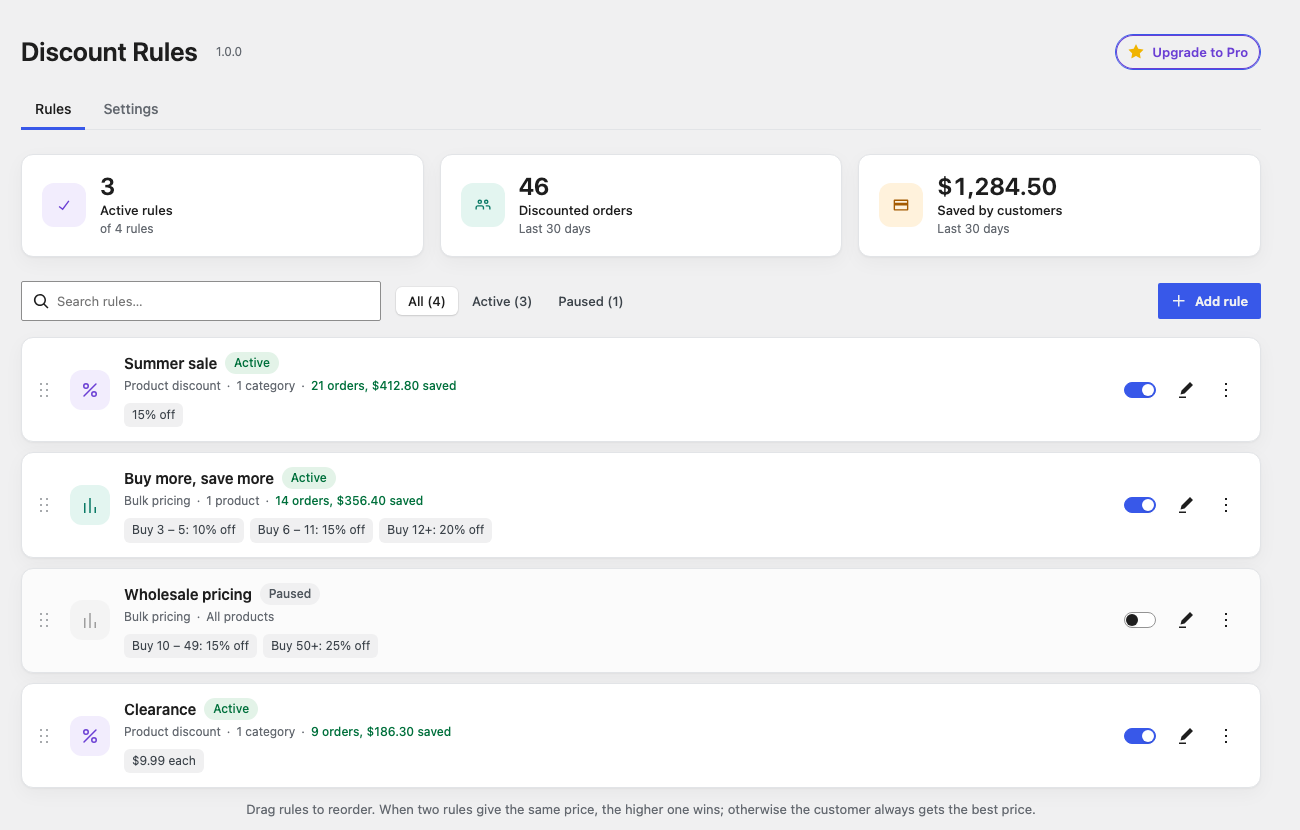The width and height of the screenshot is (1300, 830).
Task: Disable the Buy more, save more toggle
Action: point(1140,505)
